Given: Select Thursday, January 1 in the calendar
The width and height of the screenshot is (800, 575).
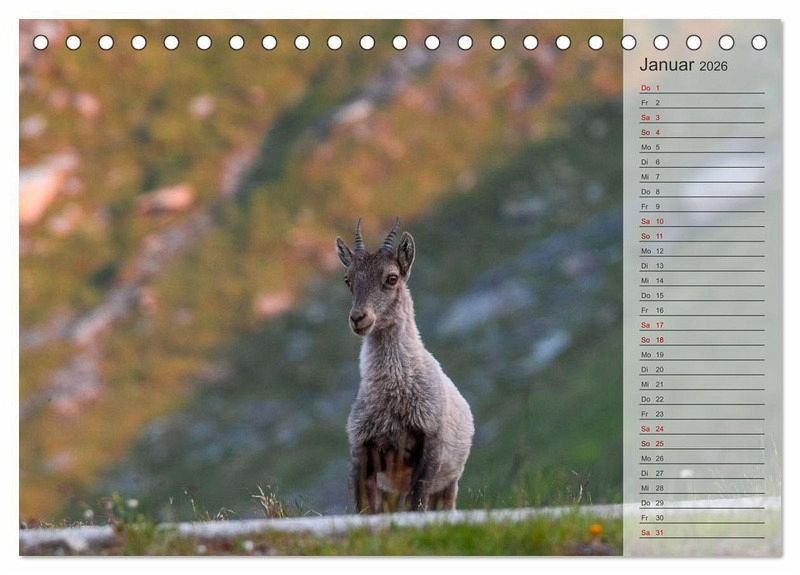Looking at the screenshot, I should [x=651, y=88].
